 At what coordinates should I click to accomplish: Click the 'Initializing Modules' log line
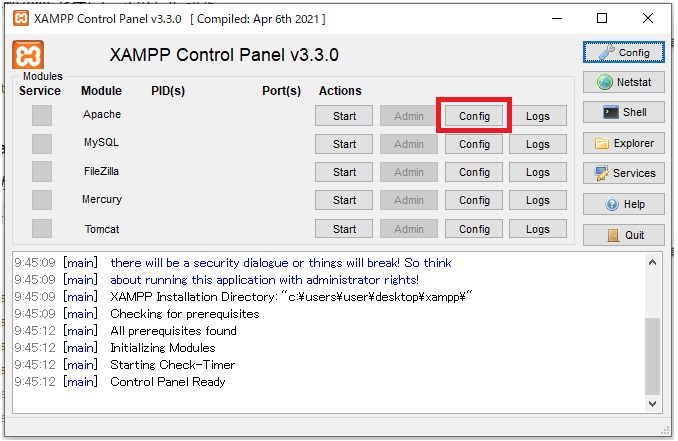pos(163,348)
